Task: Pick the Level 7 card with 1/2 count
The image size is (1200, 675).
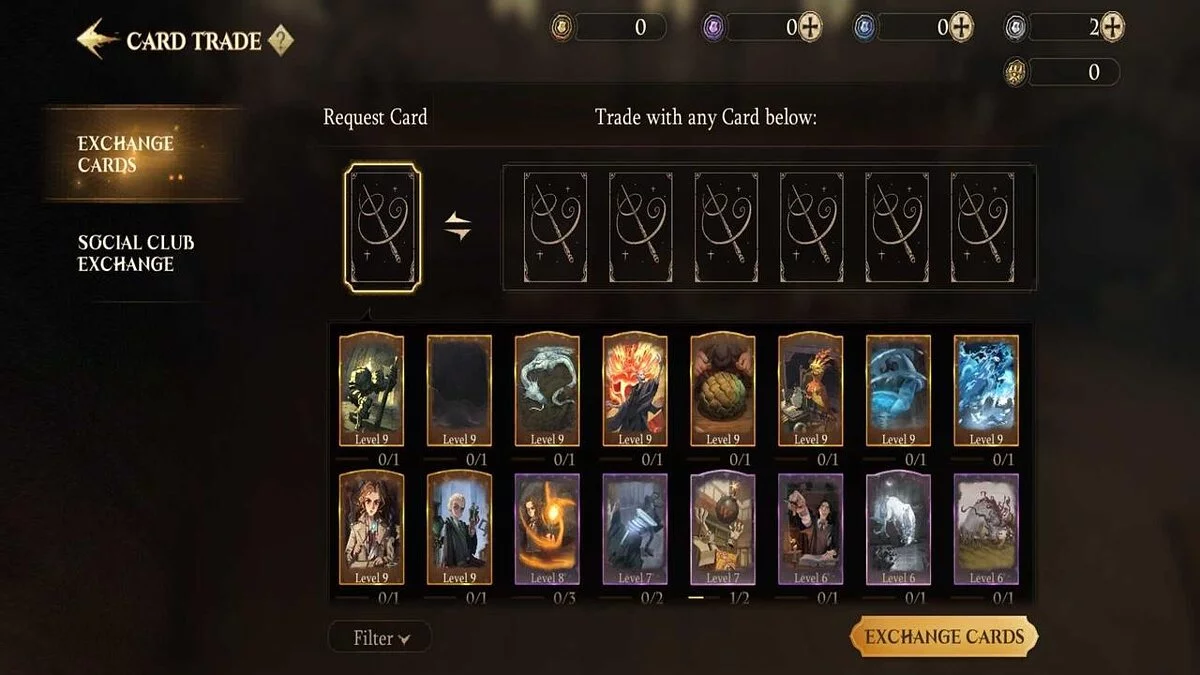Action: pyautogui.click(x=723, y=529)
